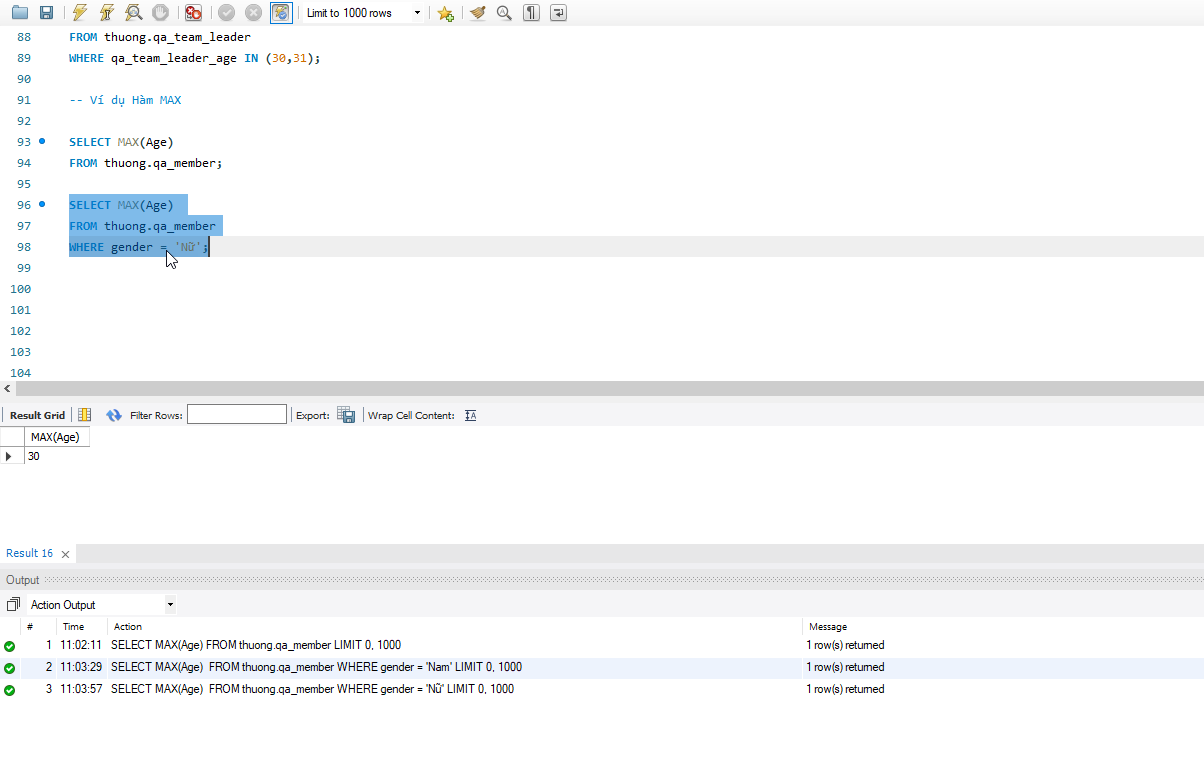This screenshot has width=1204, height=768.
Task: Show result grid view icon
Action: point(85,415)
